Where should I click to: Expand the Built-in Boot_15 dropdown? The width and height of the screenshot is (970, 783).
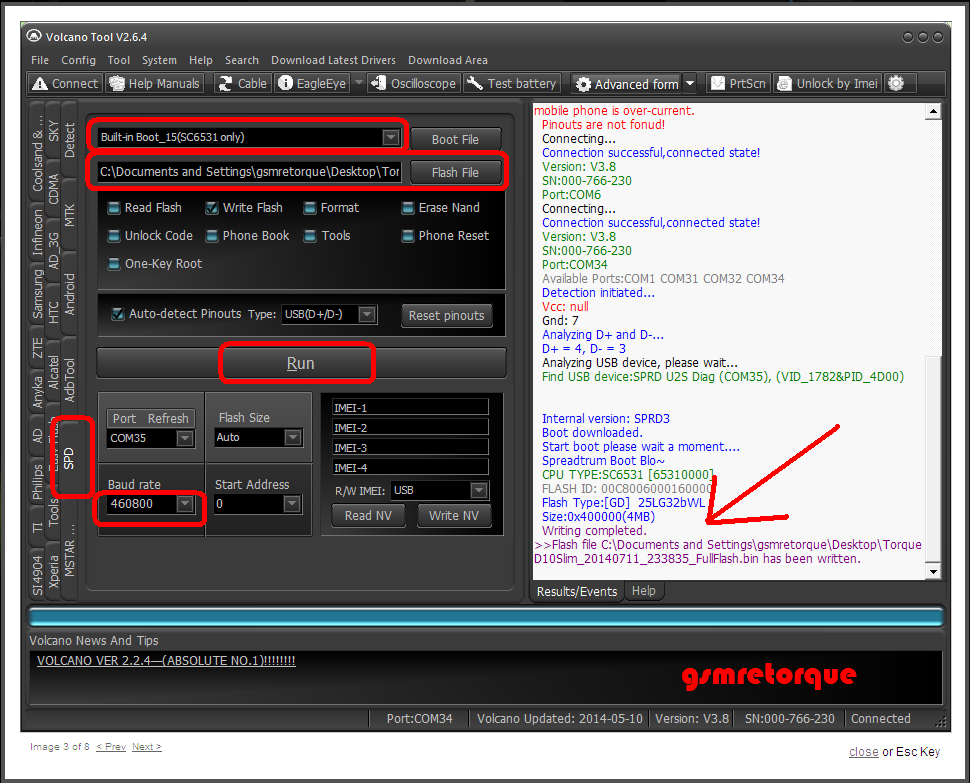pos(390,138)
